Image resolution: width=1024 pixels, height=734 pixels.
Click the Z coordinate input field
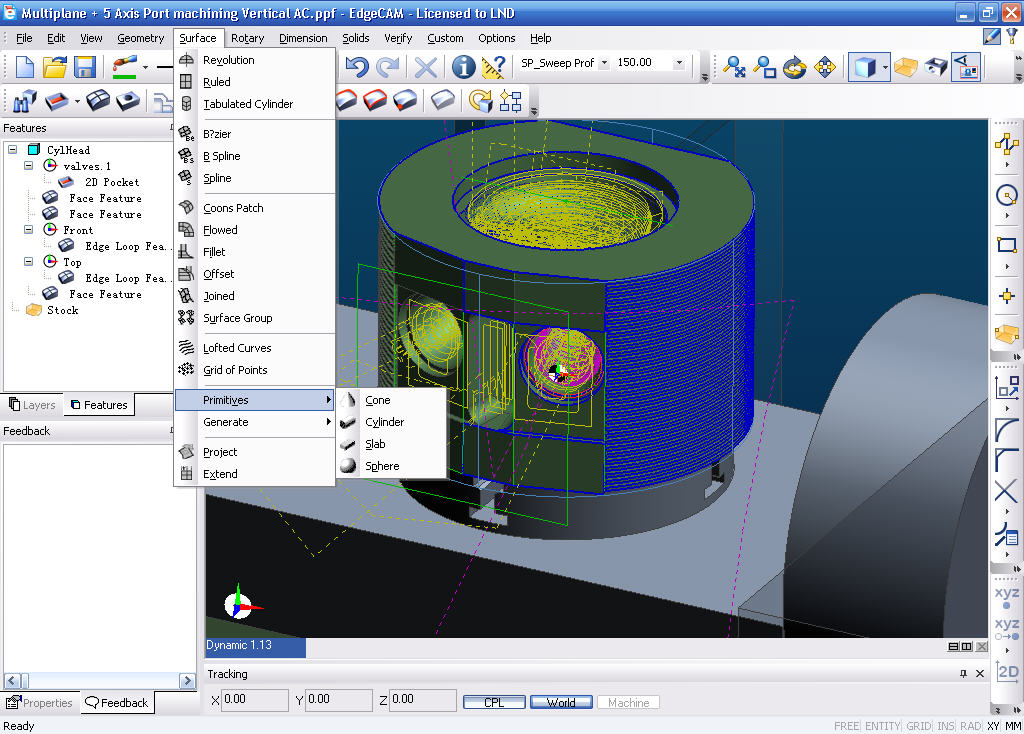[423, 699]
